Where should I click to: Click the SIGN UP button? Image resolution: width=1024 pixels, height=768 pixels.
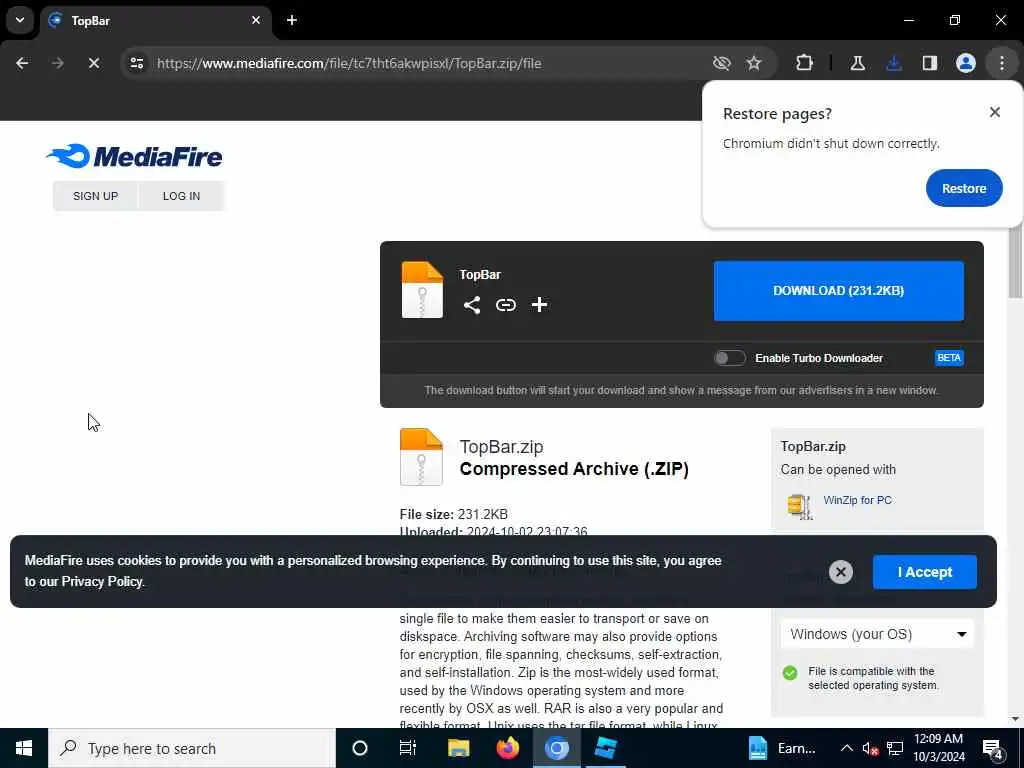95,196
